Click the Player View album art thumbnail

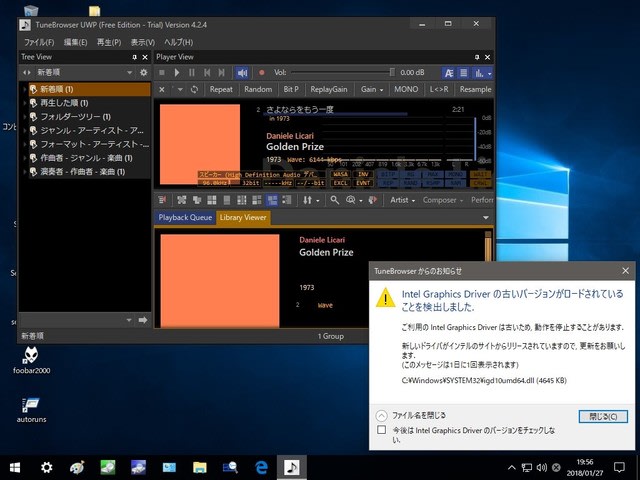[x=200, y=144]
